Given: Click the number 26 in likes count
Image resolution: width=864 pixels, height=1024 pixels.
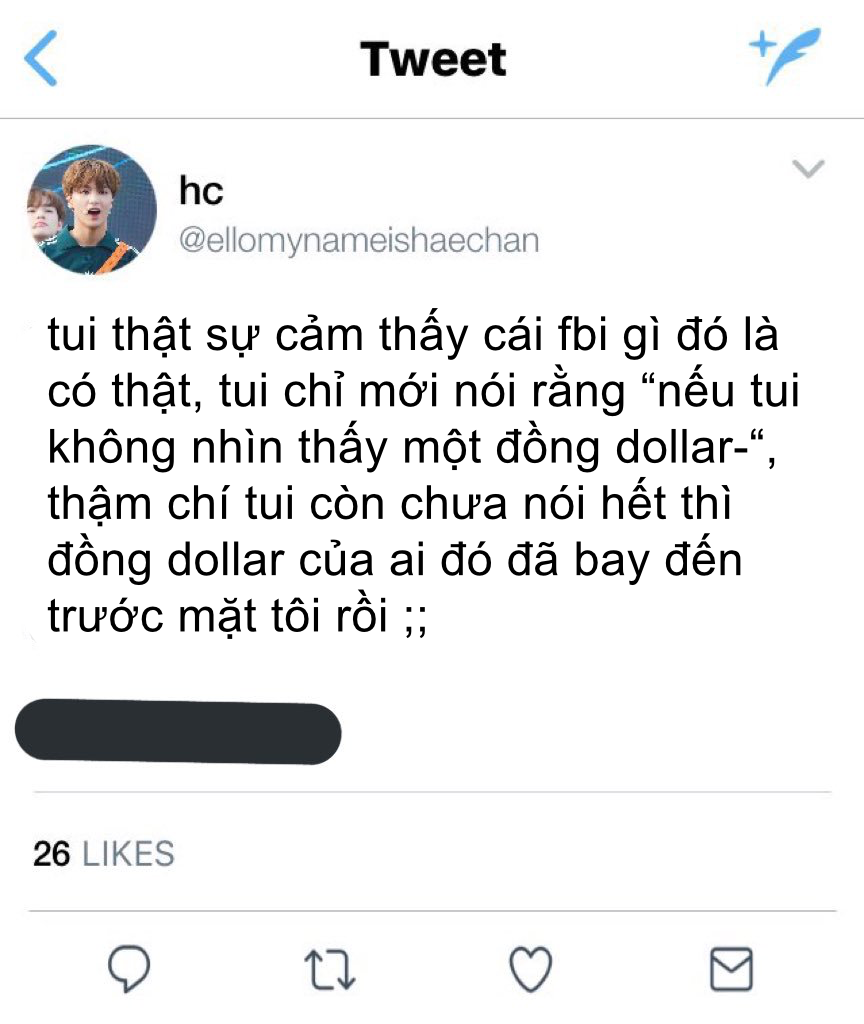Looking at the screenshot, I should pos(51,854).
